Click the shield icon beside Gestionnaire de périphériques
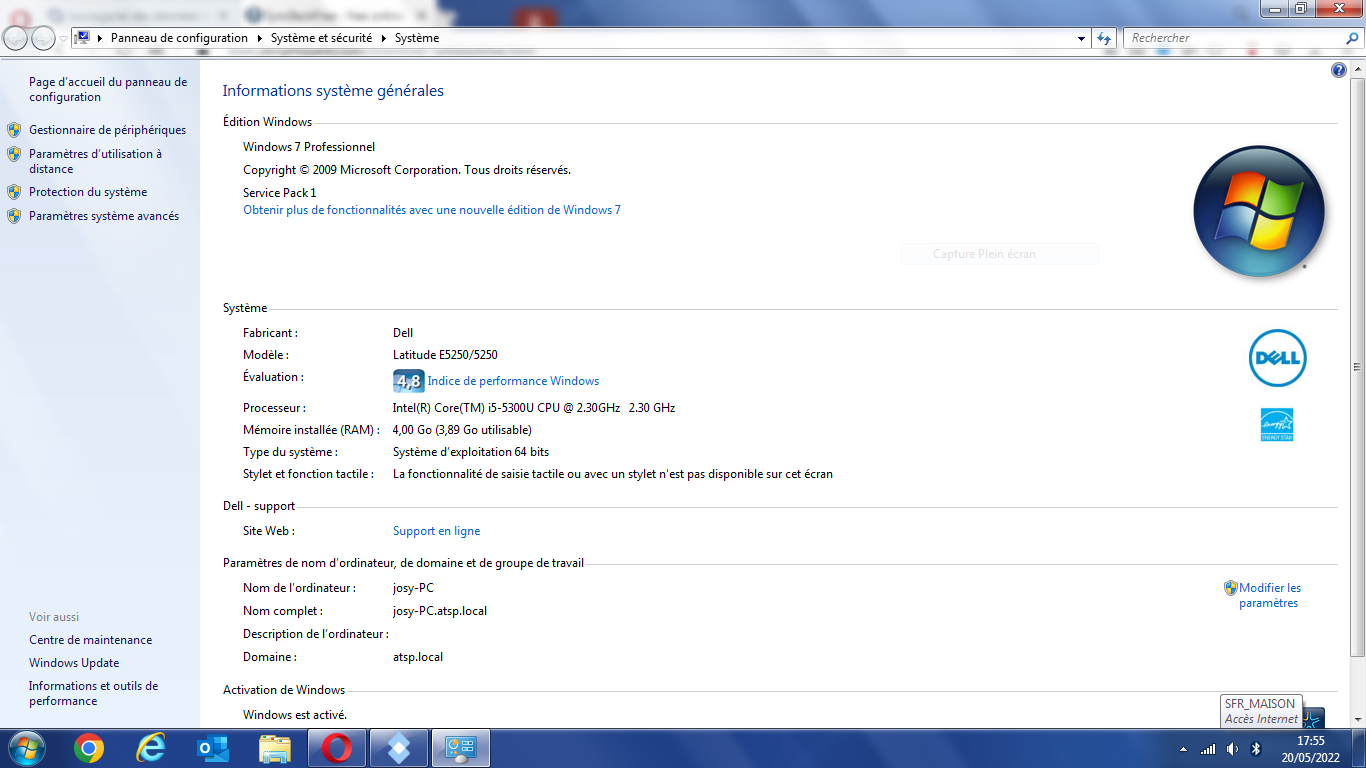Viewport: 1366px width, 768px height. tap(14, 130)
